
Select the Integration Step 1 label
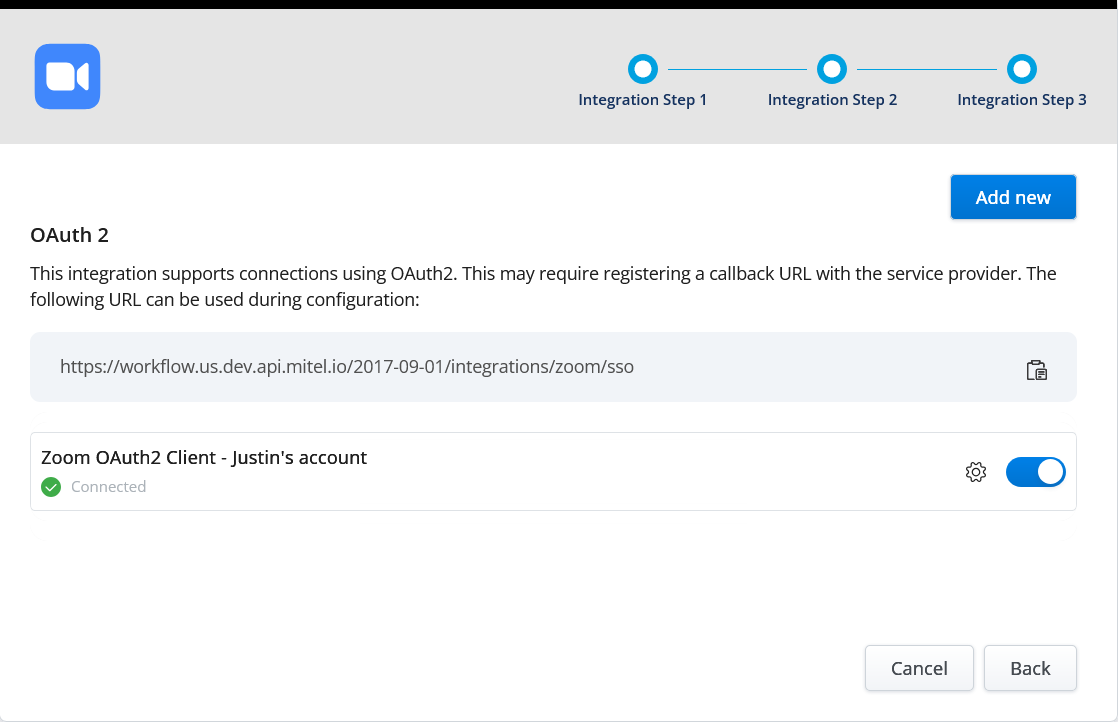click(x=642, y=100)
